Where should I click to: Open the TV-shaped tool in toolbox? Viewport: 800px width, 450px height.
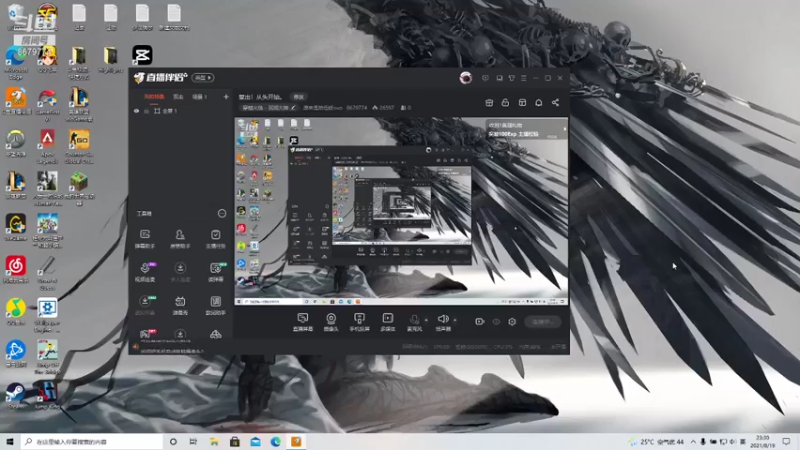(180, 306)
